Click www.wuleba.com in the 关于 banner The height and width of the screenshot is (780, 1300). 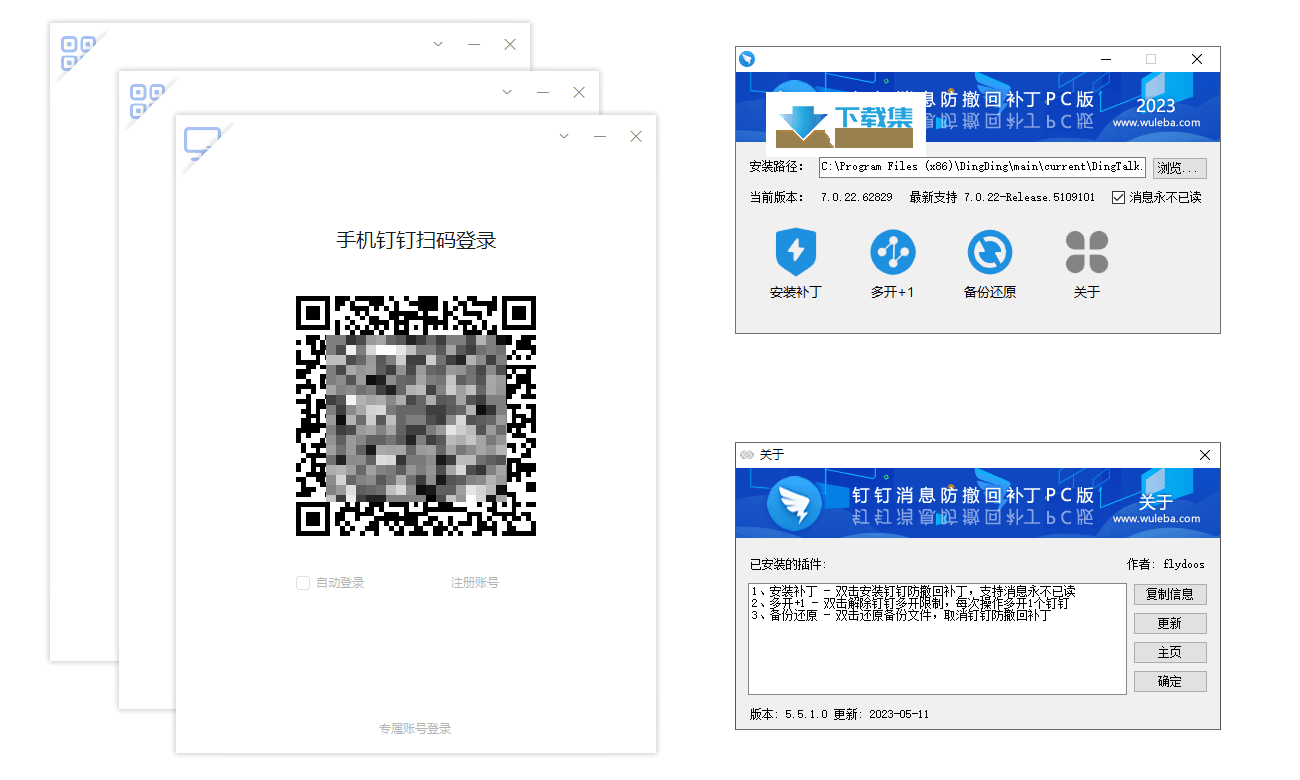(1156, 519)
